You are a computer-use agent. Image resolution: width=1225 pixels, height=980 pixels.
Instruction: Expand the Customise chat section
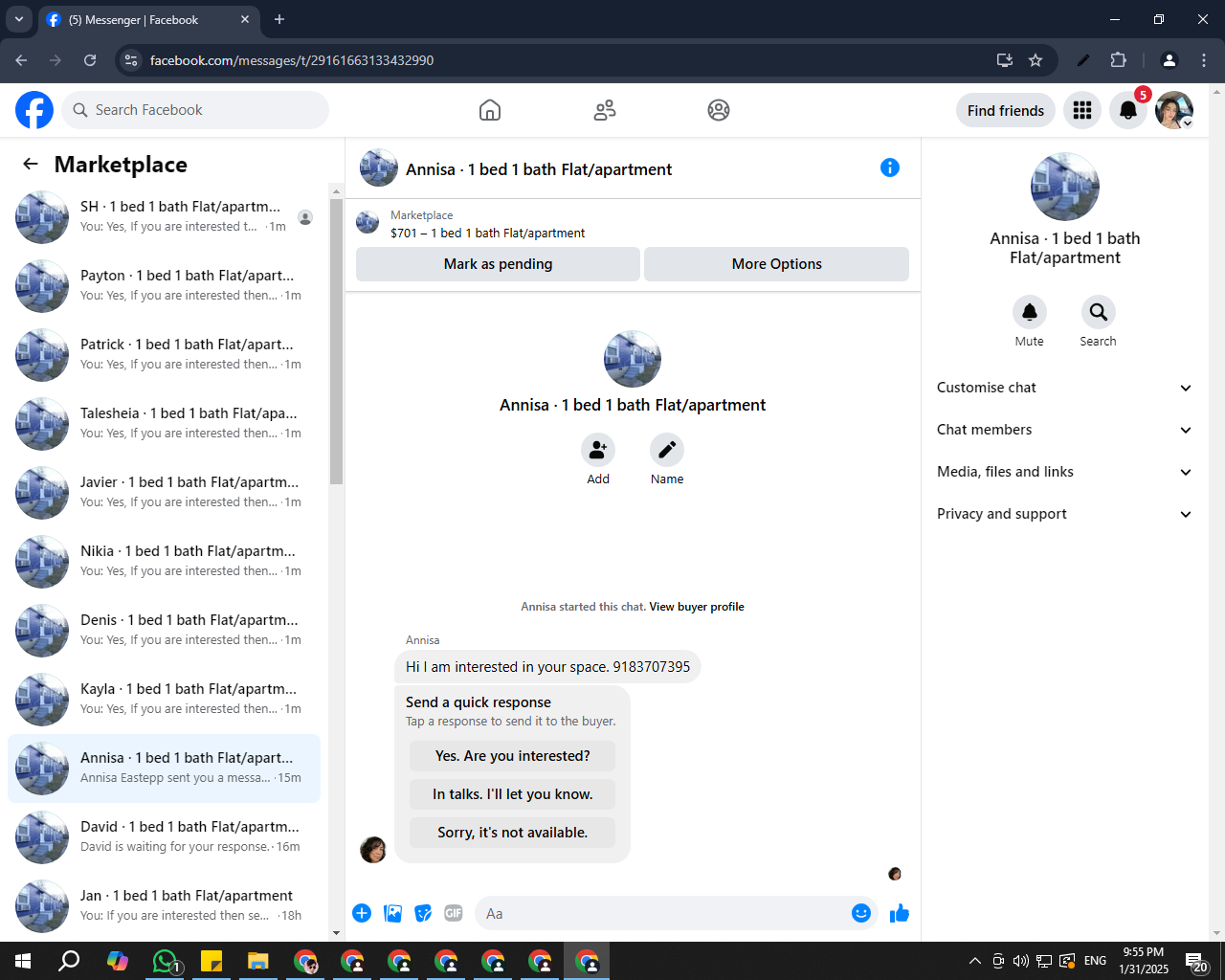pos(1065,388)
